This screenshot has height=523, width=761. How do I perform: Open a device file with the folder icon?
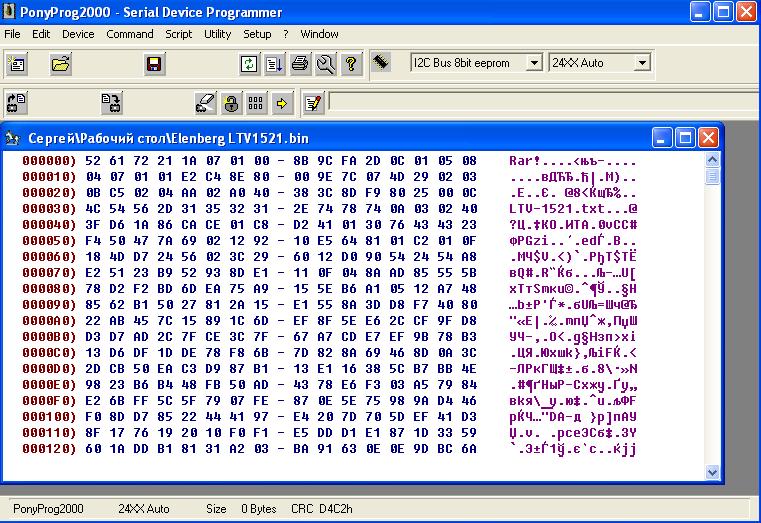tap(61, 64)
